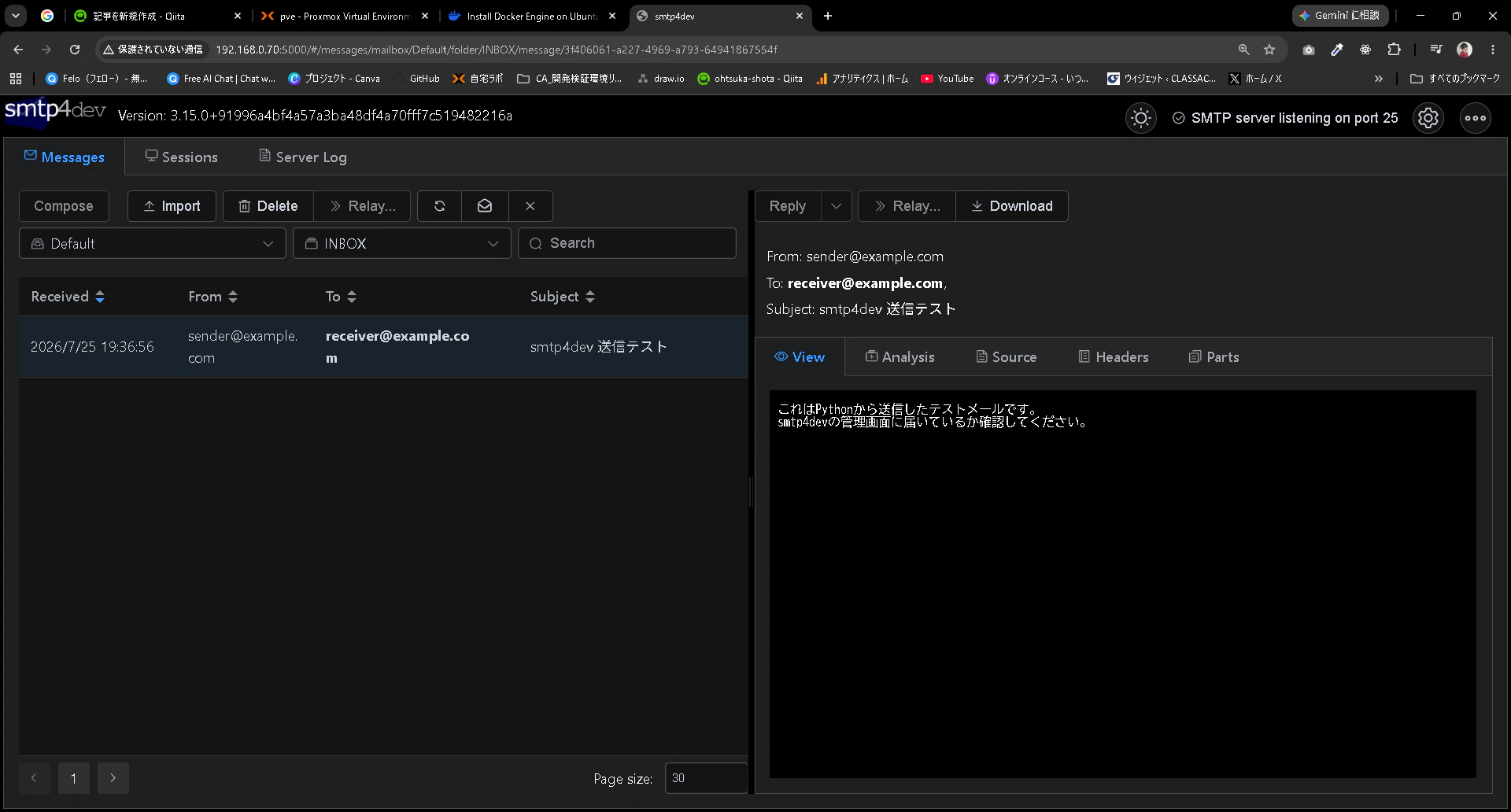Viewport: 1511px width, 812px height.
Task: Click the eyedropper extension icon
Action: click(1337, 50)
